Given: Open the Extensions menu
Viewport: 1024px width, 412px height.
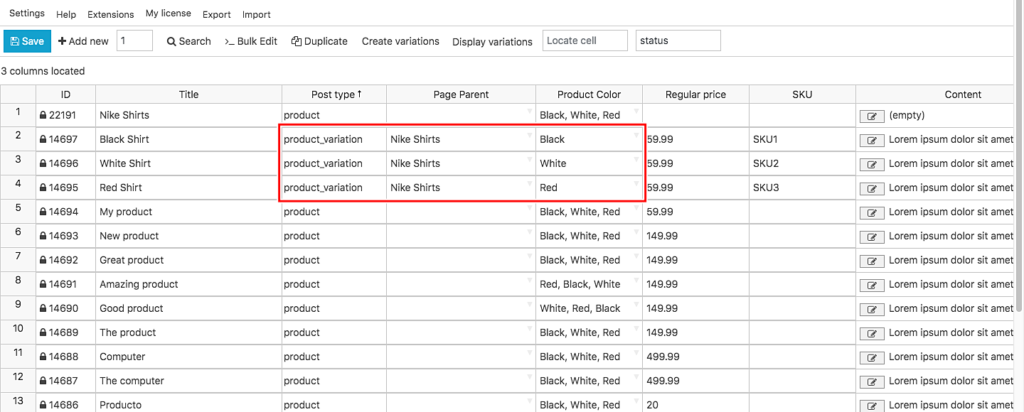Looking at the screenshot, I should pos(110,15).
